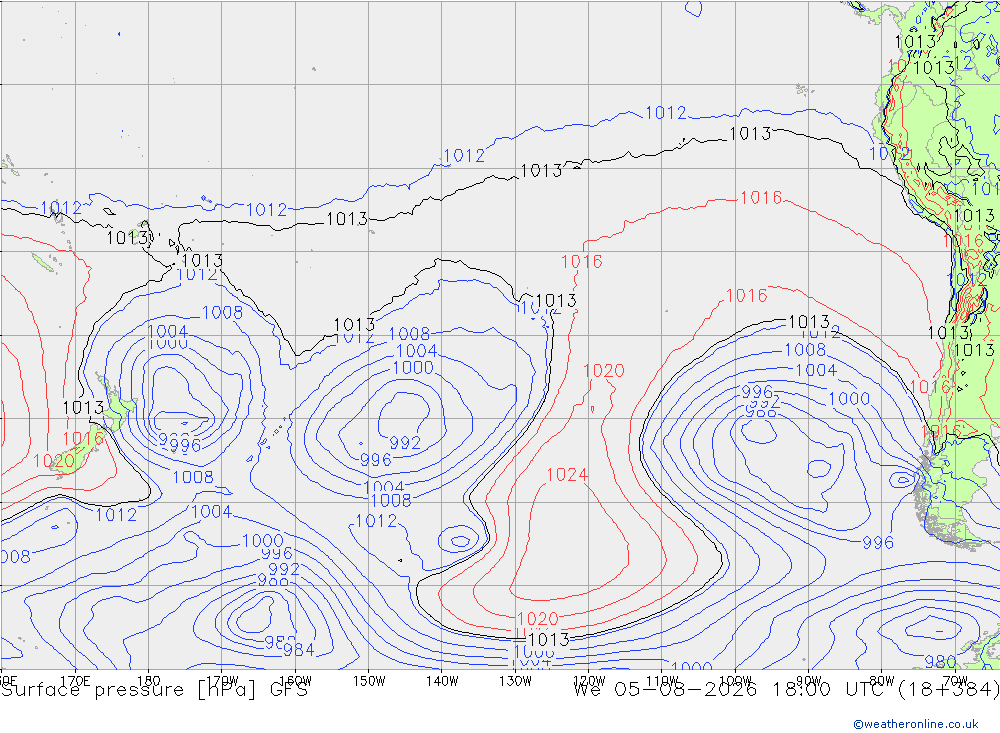The image size is (1000, 733).
Task: Click the red 1020 label on New Zealand
Action: 54,461
